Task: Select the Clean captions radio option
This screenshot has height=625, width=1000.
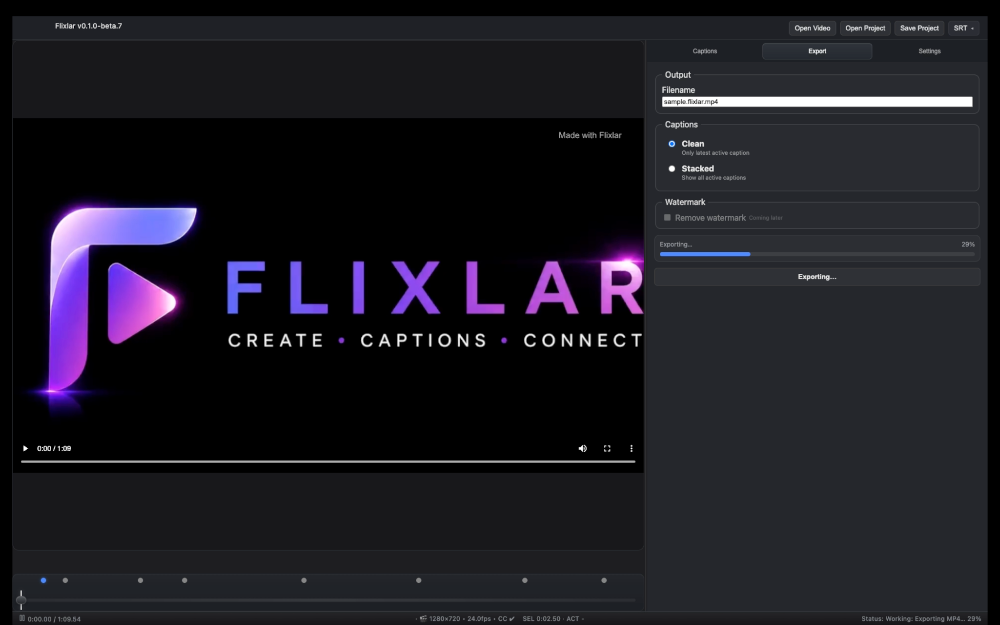Action: (672, 144)
